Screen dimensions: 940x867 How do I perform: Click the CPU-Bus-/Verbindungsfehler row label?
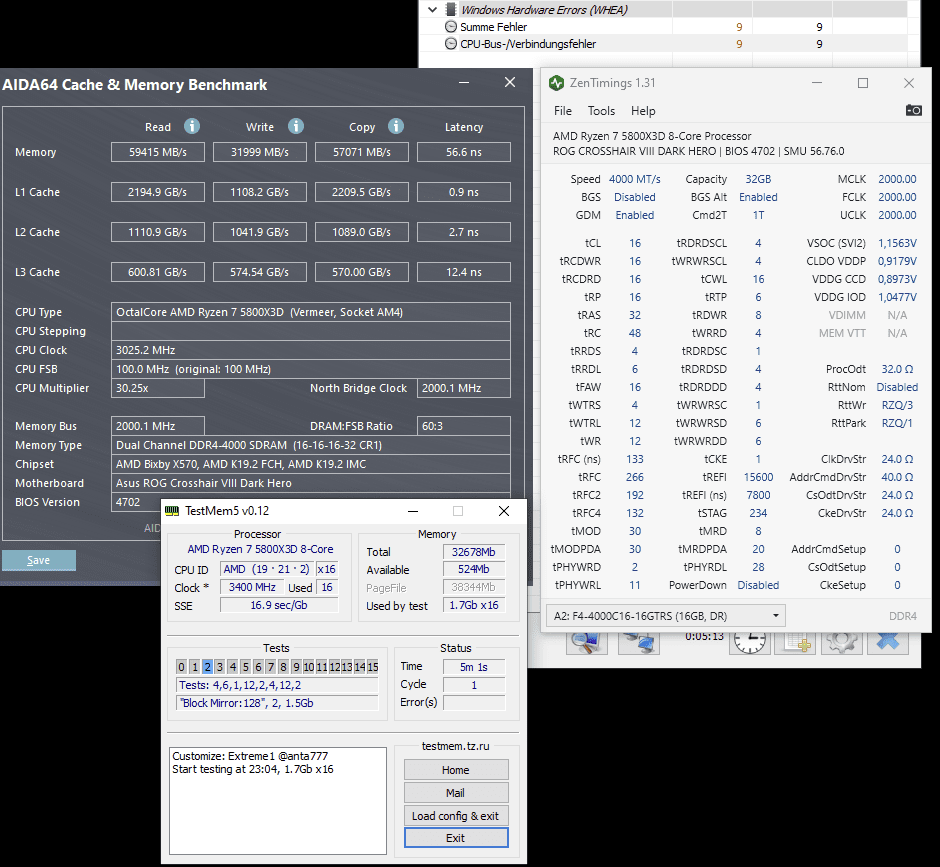click(x=528, y=44)
